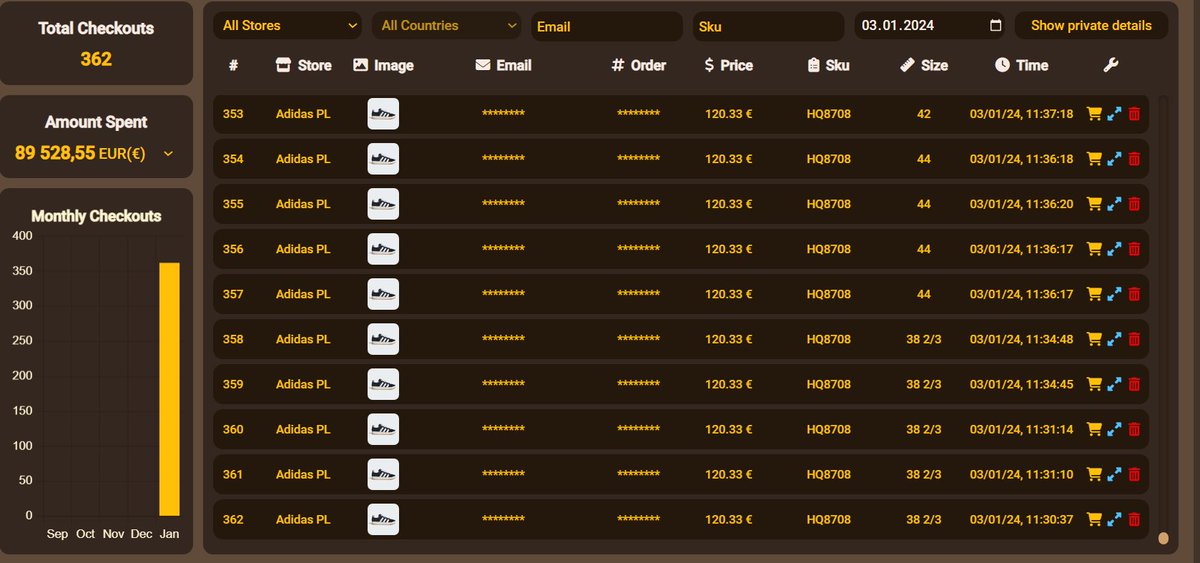Click the Size column header
This screenshot has height=563, width=1200.
click(x=924, y=65)
